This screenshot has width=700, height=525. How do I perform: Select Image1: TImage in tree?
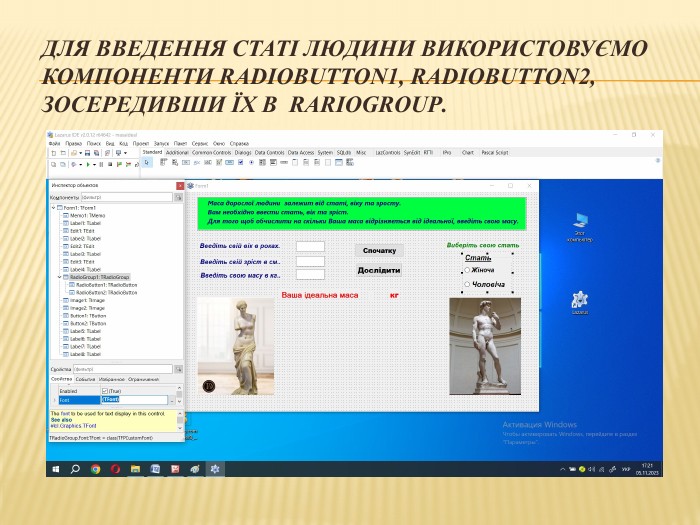[x=88, y=300]
